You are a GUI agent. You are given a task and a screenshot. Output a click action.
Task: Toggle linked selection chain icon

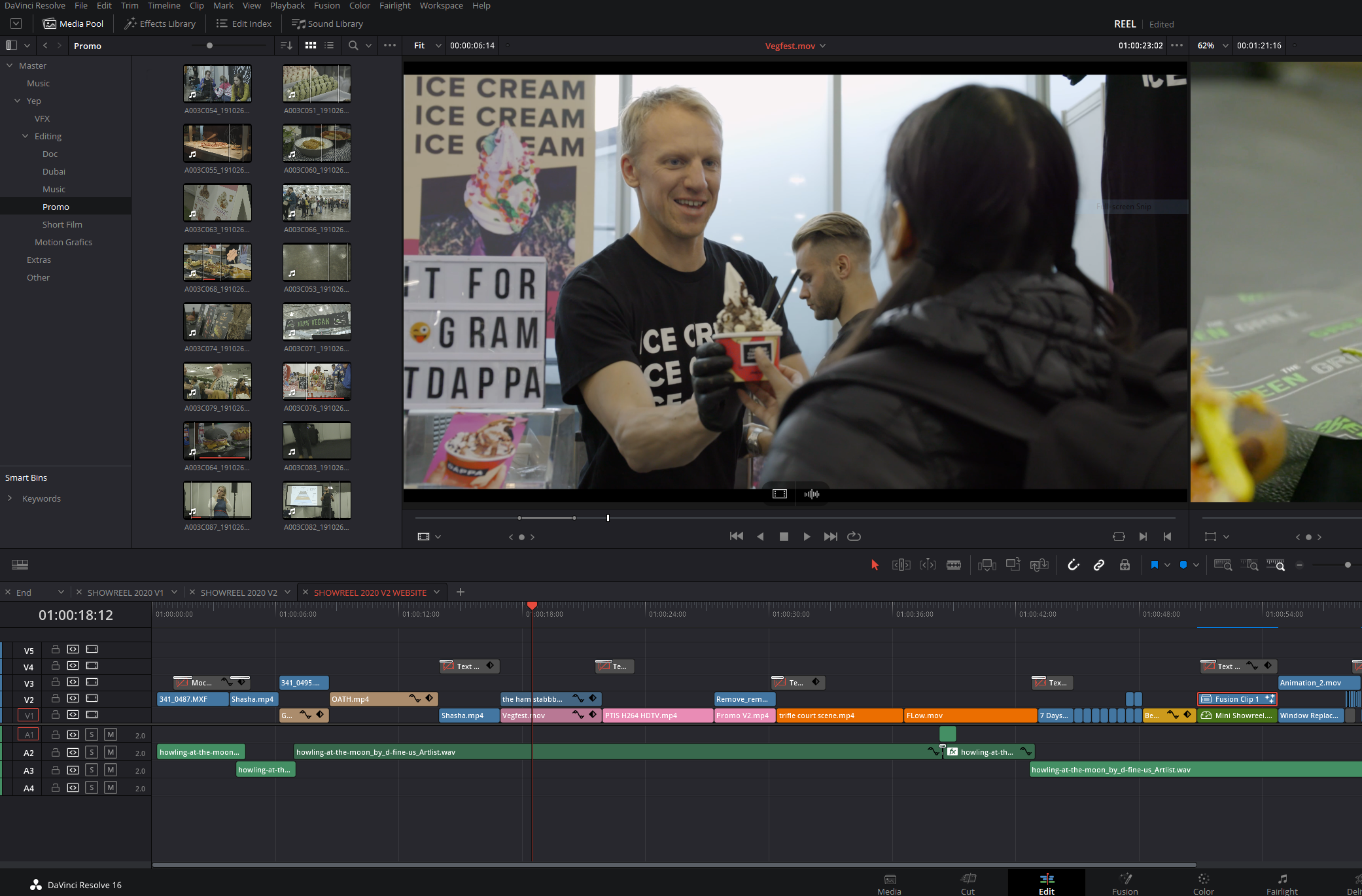coord(1099,564)
